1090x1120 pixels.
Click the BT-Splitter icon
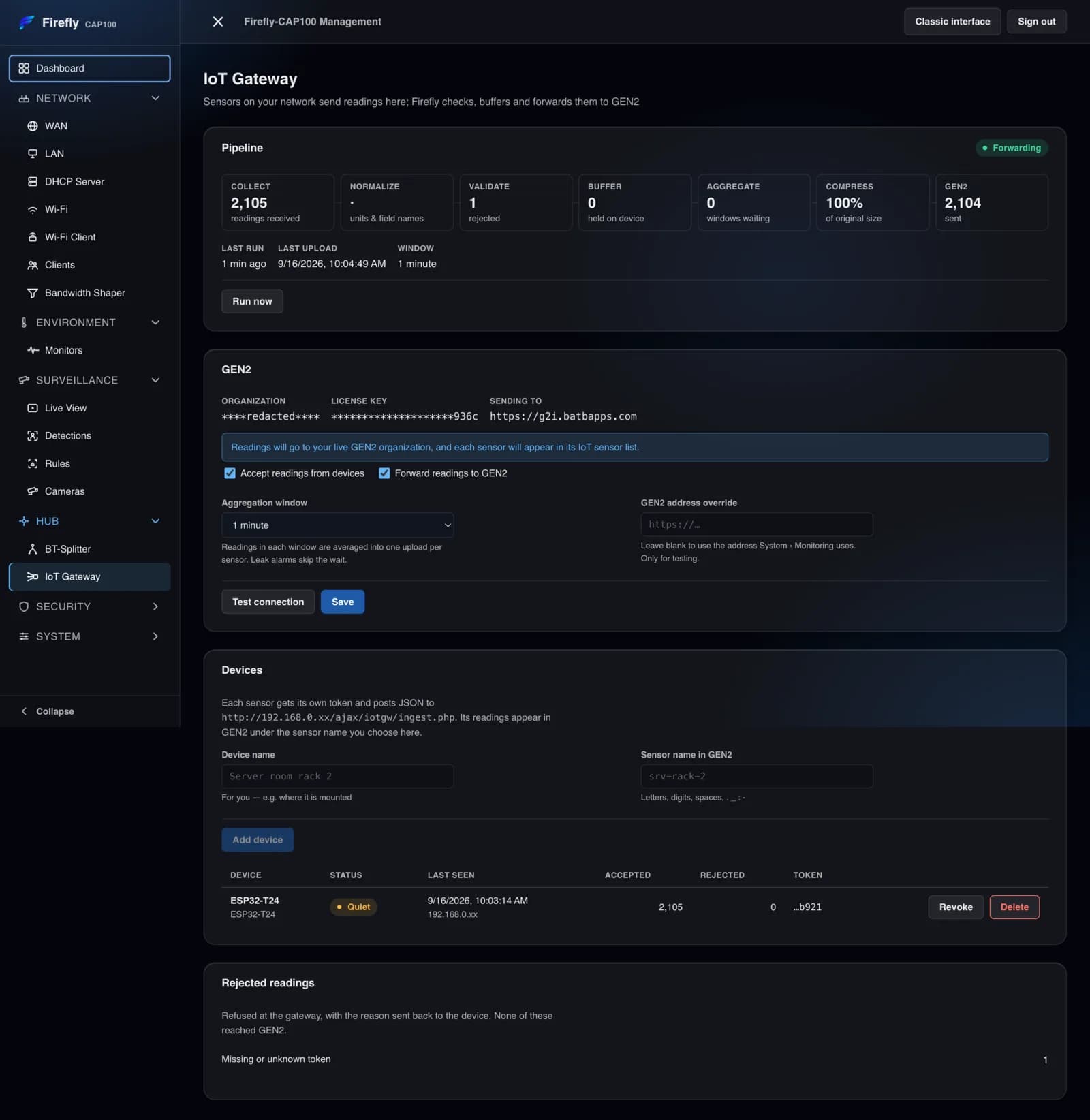[33, 549]
